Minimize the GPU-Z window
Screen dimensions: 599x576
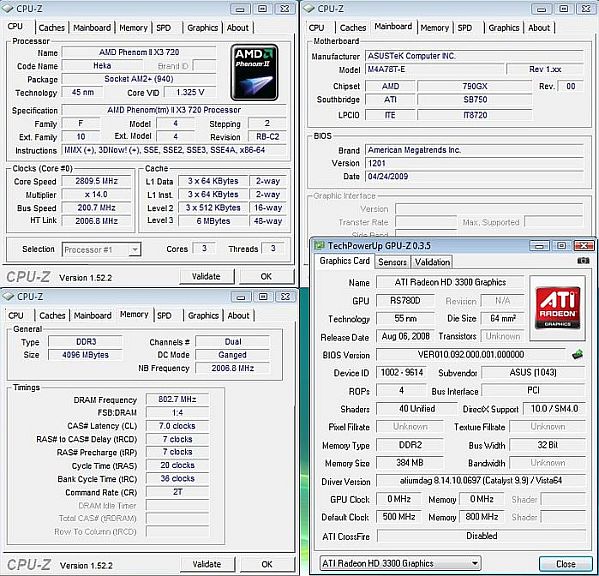(539, 246)
